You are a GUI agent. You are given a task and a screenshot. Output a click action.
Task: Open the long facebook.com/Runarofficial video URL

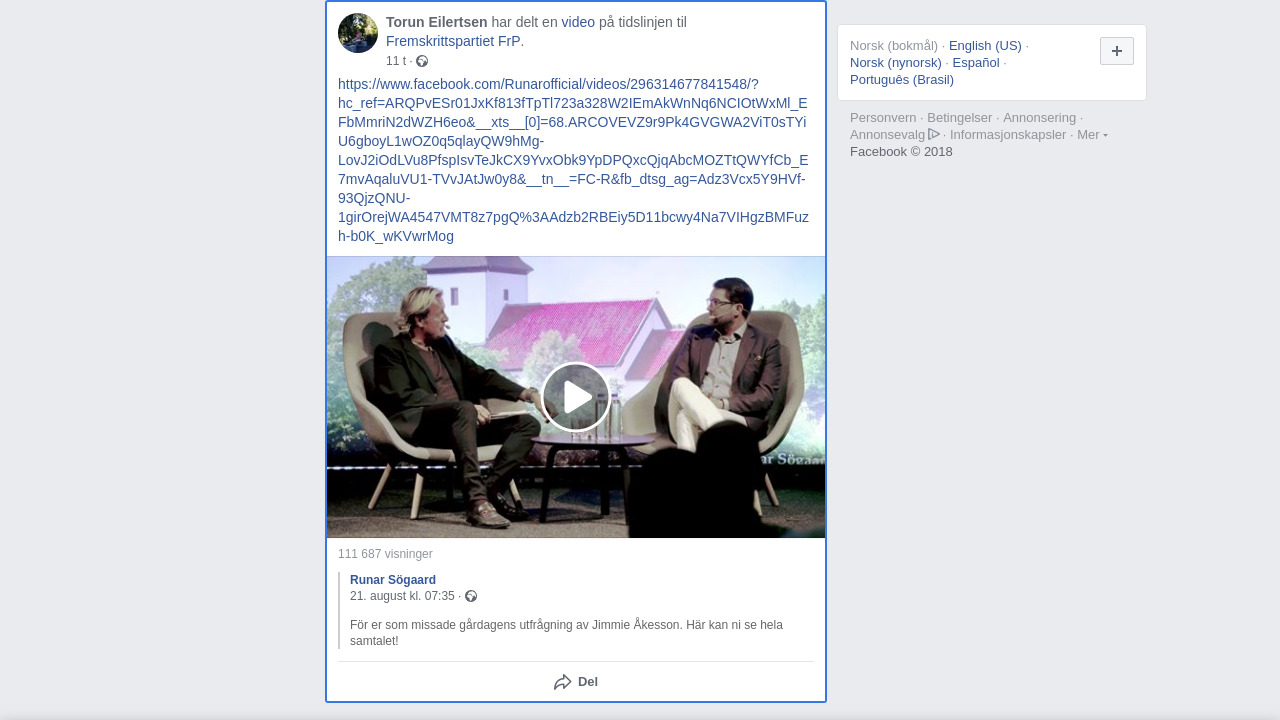[x=573, y=160]
